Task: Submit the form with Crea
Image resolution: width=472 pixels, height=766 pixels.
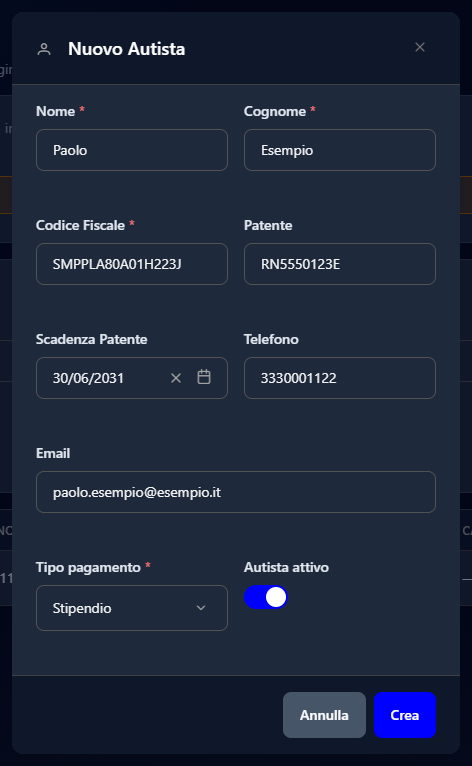Action: (405, 715)
